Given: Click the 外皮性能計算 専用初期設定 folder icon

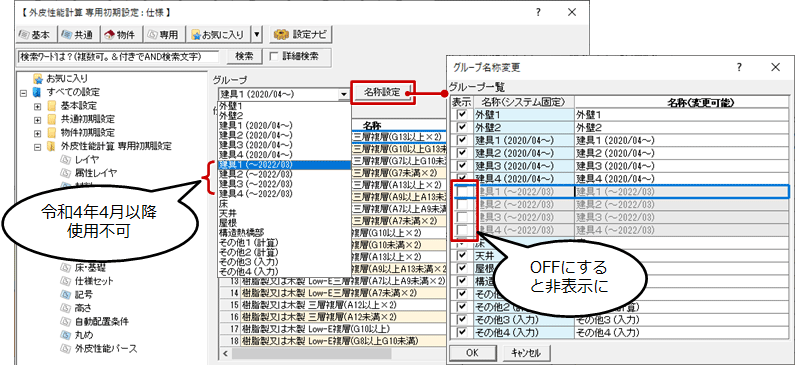Looking at the screenshot, I should (x=51, y=148).
